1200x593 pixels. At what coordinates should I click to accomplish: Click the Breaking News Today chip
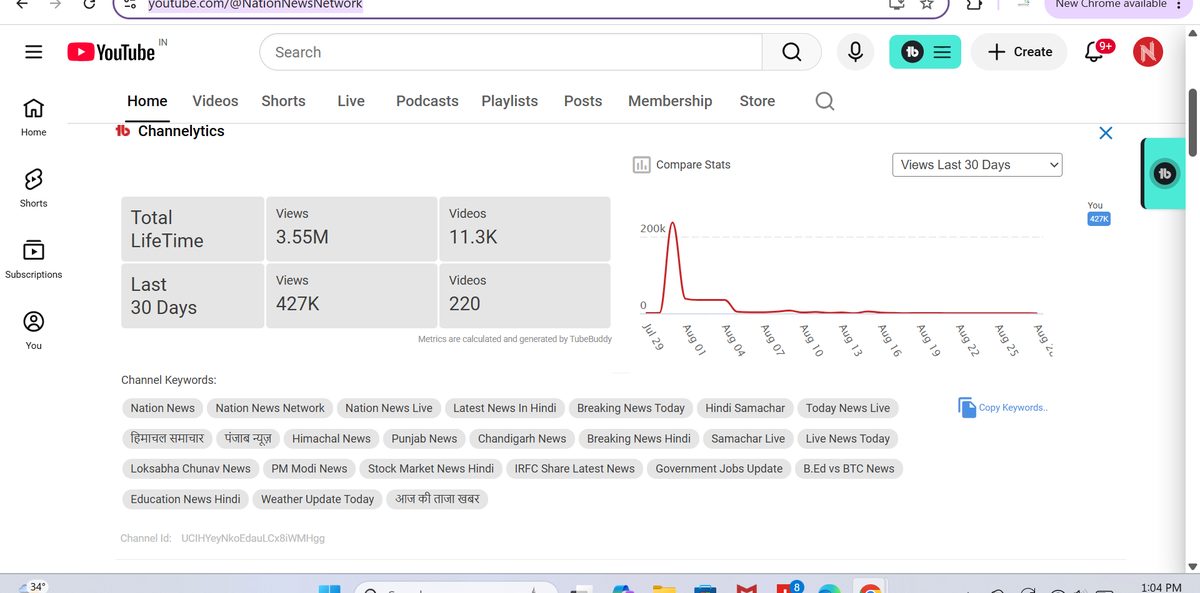(631, 408)
